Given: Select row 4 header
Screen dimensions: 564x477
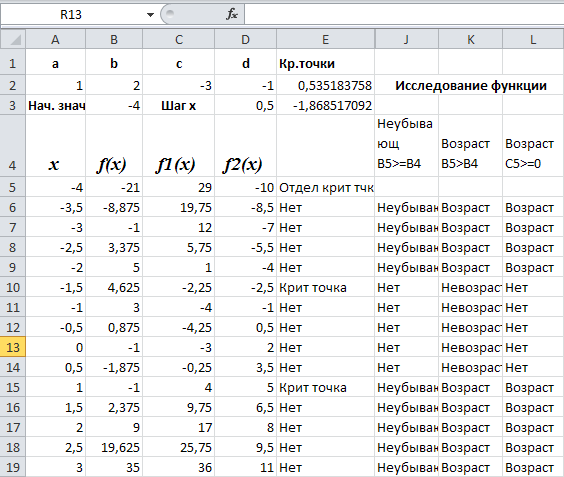Looking at the screenshot, I should (x=13, y=146).
